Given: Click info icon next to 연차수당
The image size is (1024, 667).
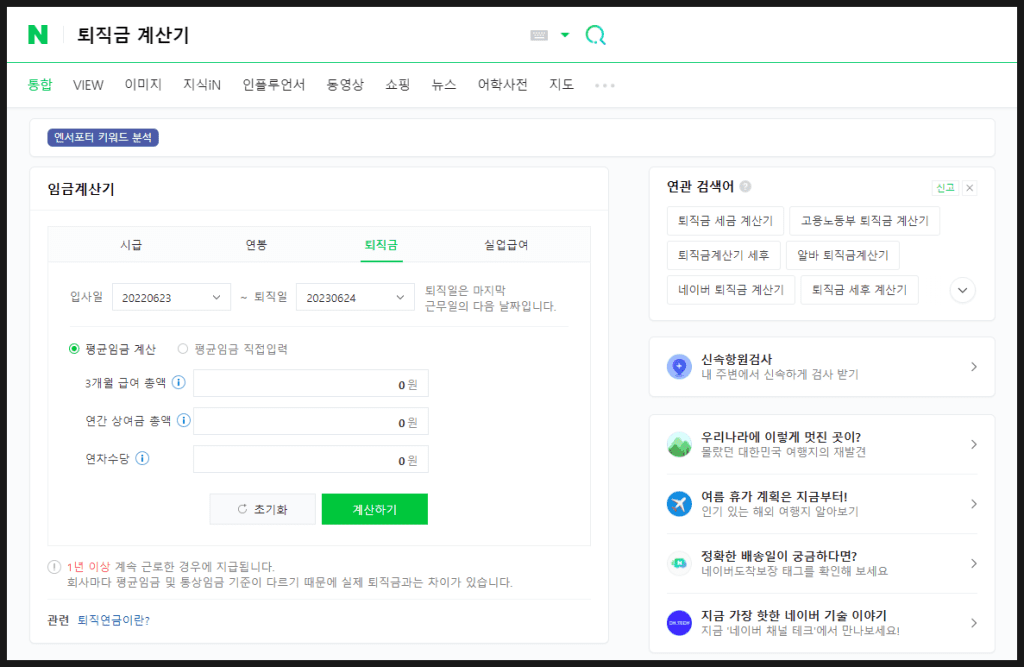Looking at the screenshot, I should click(142, 459).
